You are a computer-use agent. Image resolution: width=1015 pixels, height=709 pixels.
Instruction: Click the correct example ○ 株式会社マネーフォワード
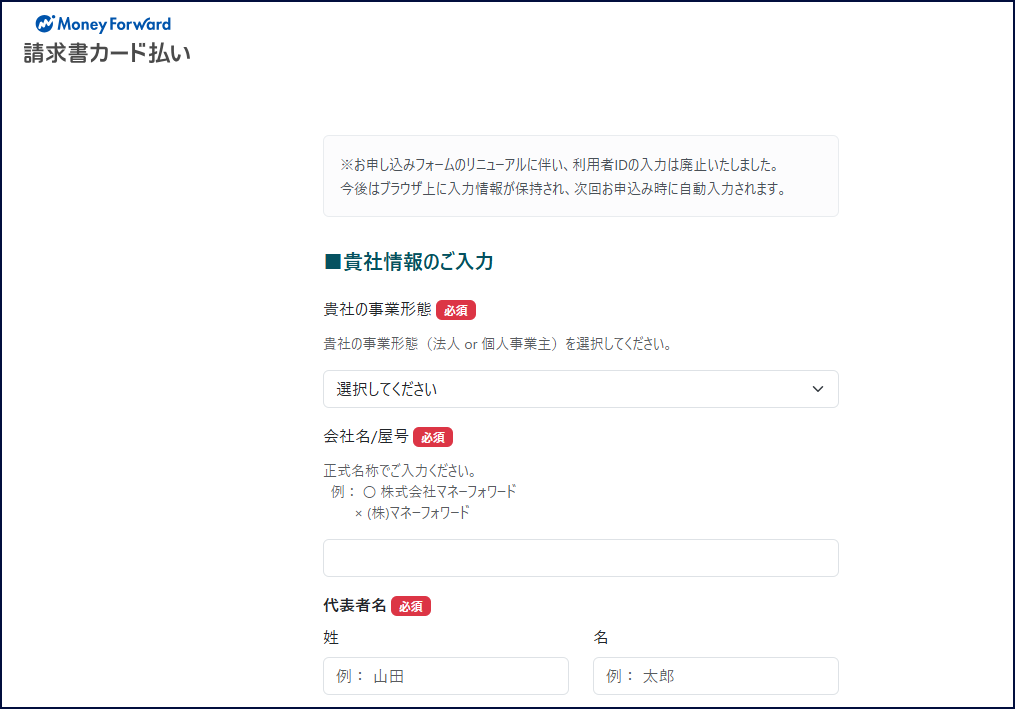click(x=440, y=492)
